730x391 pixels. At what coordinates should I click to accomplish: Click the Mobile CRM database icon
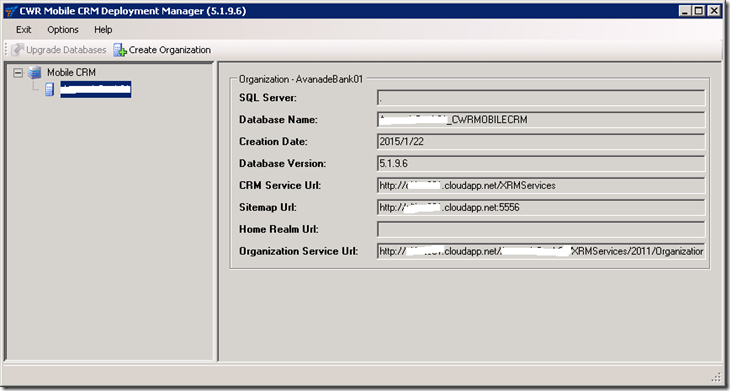pyautogui.click(x=34, y=73)
